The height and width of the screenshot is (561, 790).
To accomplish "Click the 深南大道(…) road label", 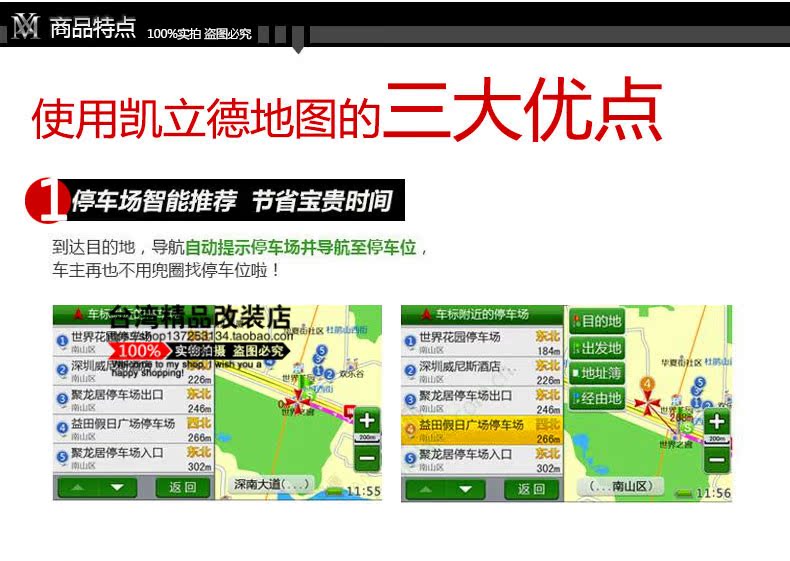I will point(271,484).
